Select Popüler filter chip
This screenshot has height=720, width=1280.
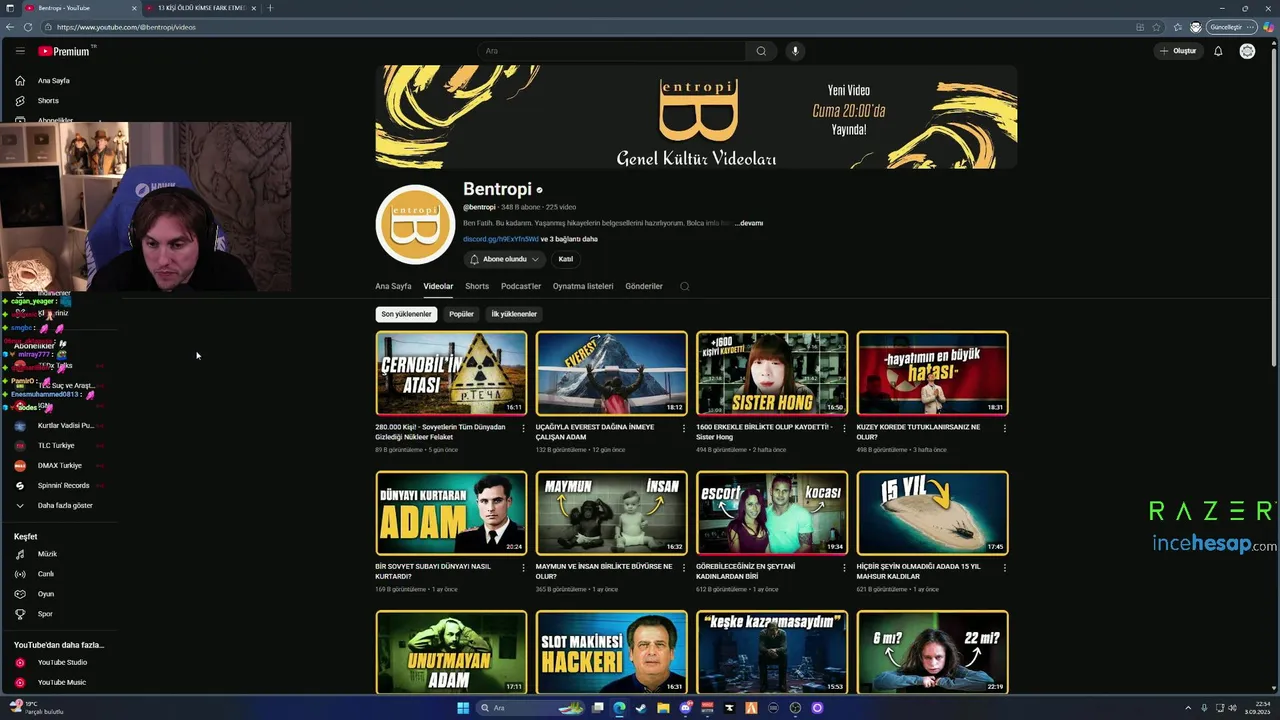tap(461, 314)
